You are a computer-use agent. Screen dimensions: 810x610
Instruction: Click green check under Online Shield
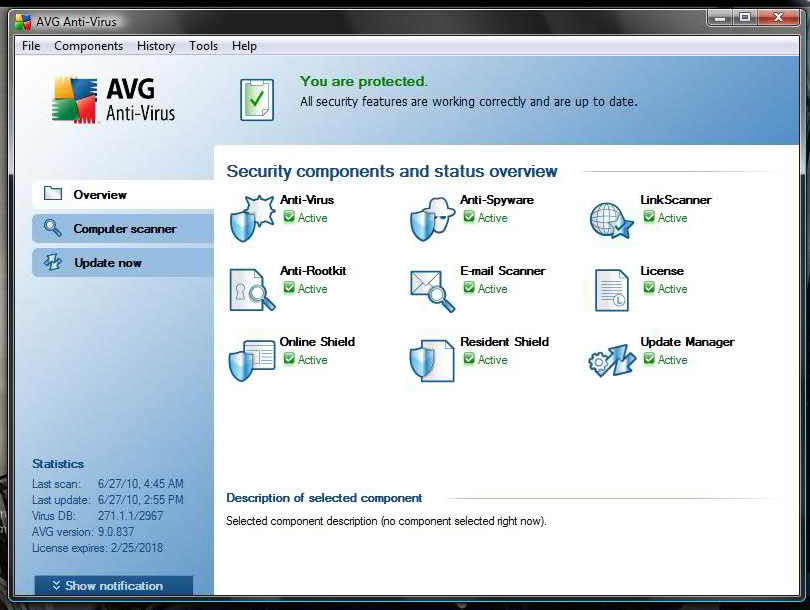pyautogui.click(x=289, y=358)
